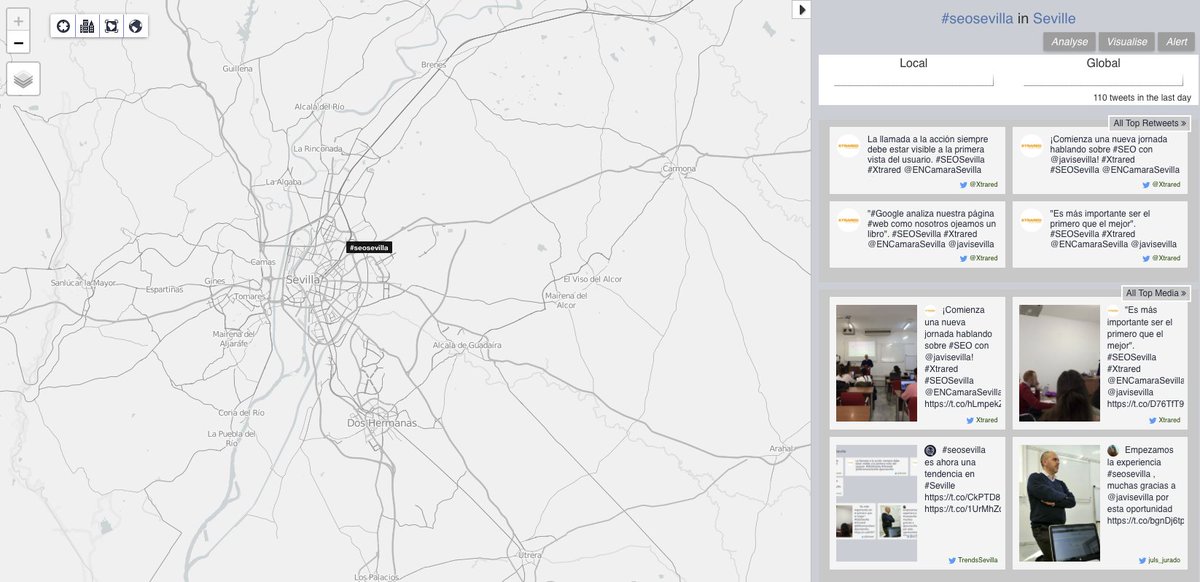Click Xtrared avatar on '¡Comienza una nueva' retweet

click(x=1030, y=145)
